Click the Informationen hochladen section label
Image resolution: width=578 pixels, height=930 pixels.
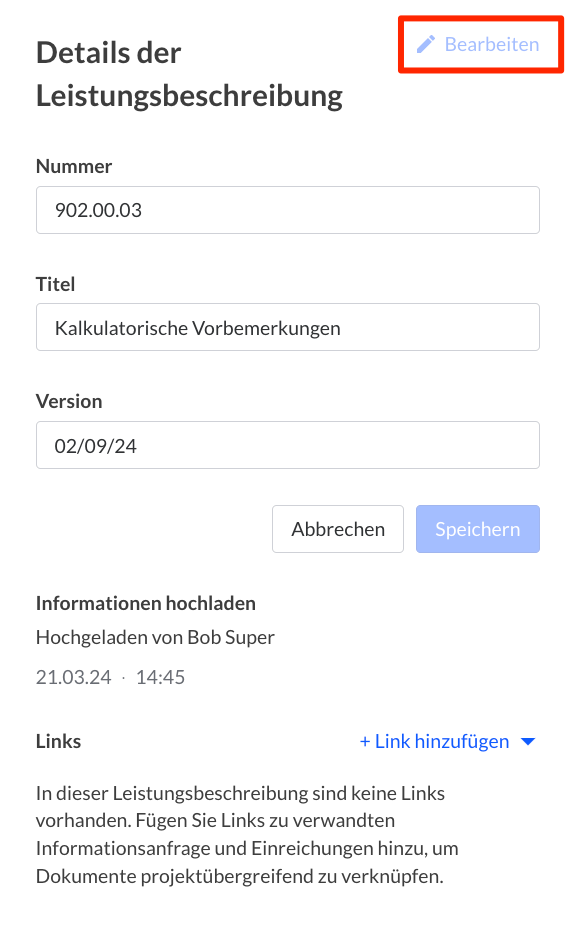tap(146, 603)
